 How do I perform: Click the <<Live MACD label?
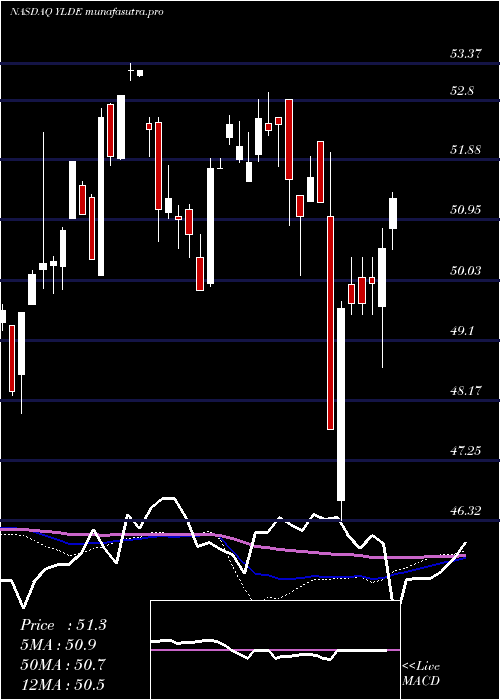421,674
